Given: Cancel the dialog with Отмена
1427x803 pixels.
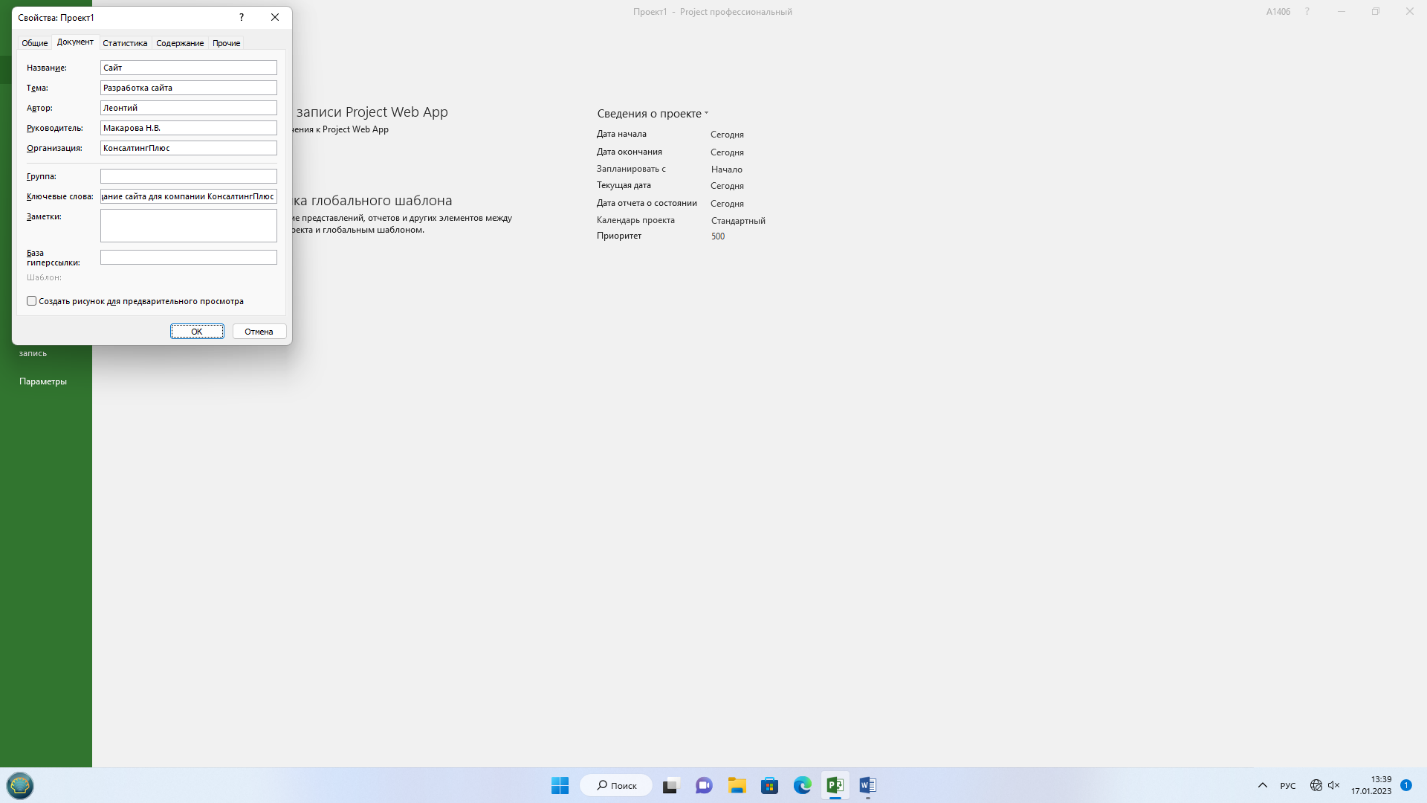Looking at the screenshot, I should pyautogui.click(x=259, y=331).
